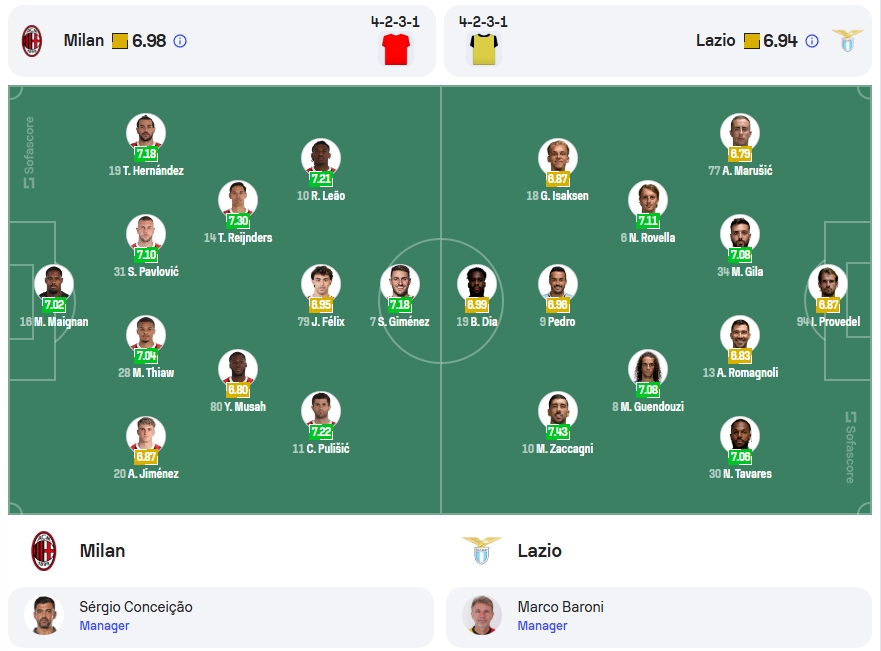Screen dimensions: 881x651
Task: Click the M. Guendouzi name label
Action: point(648,407)
